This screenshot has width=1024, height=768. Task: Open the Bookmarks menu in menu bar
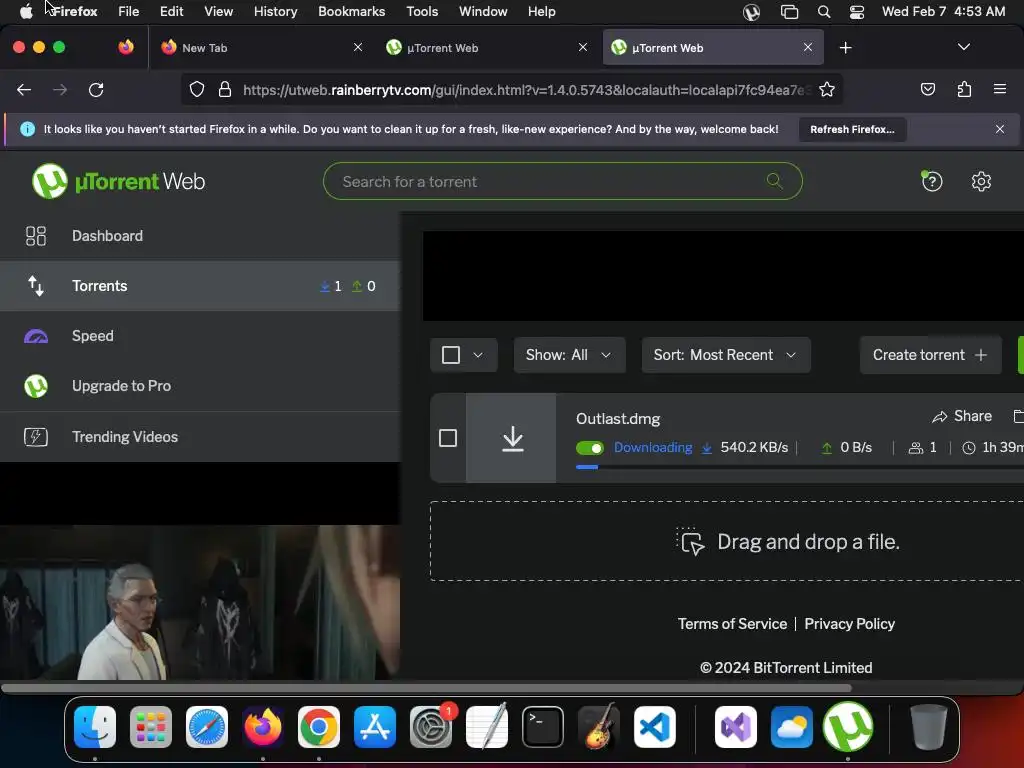(x=351, y=12)
